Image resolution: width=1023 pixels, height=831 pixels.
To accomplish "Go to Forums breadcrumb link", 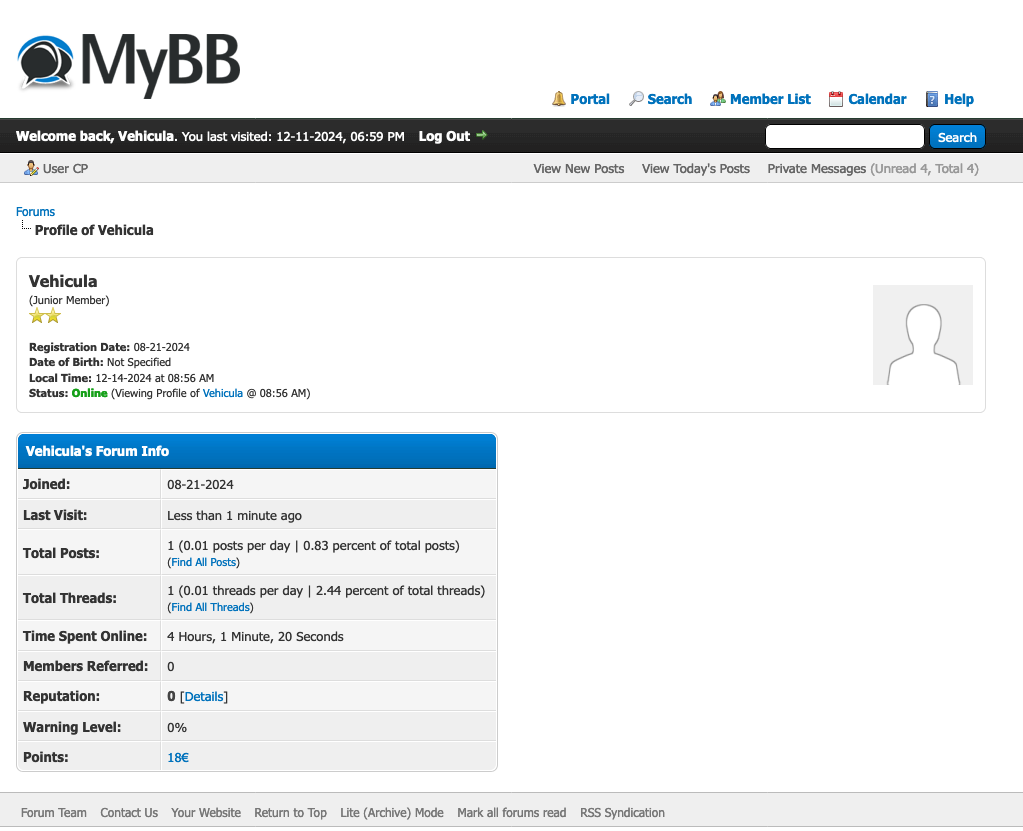I will pyautogui.click(x=35, y=212).
